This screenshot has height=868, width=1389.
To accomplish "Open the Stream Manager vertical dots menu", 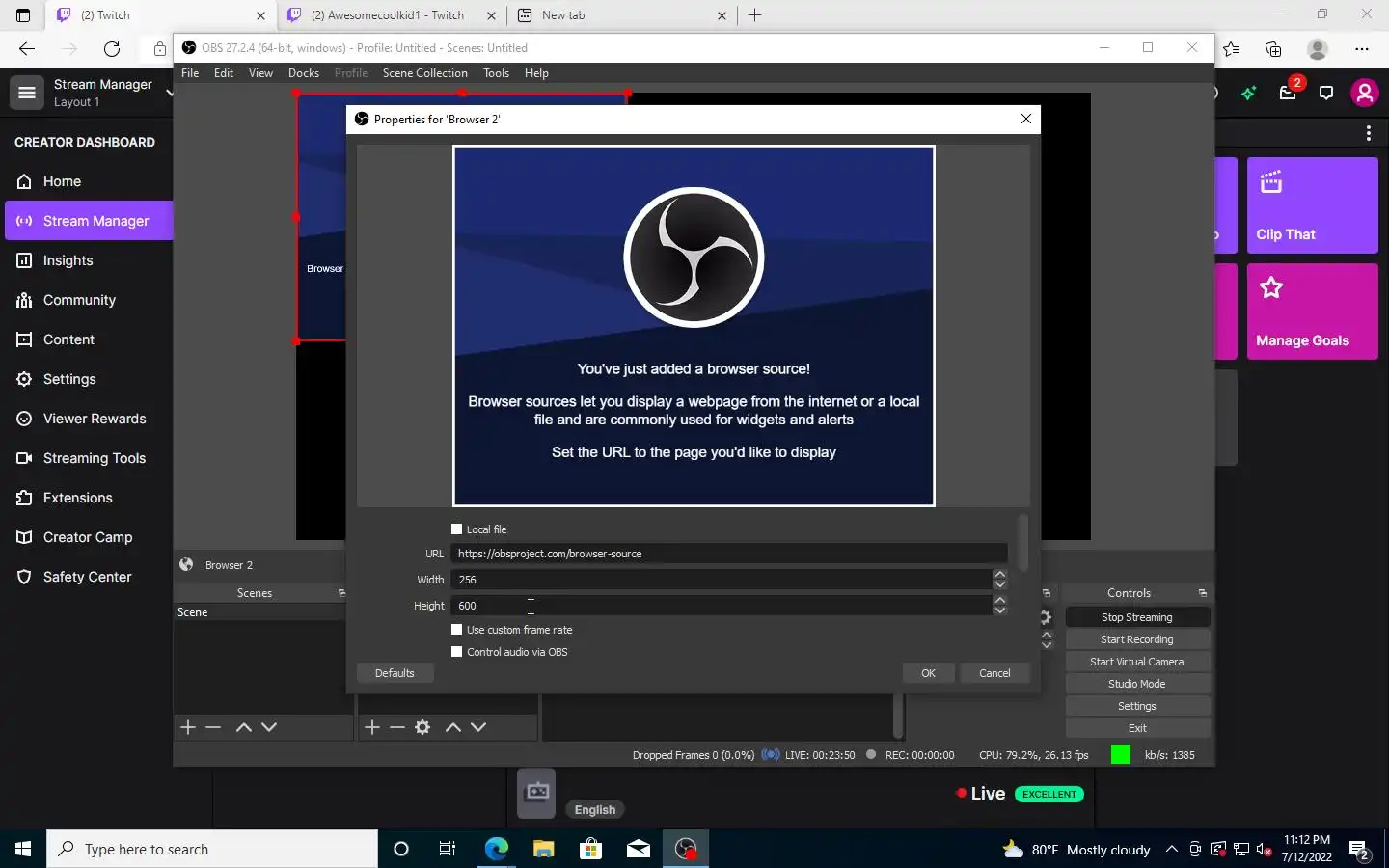I will coord(1368,133).
